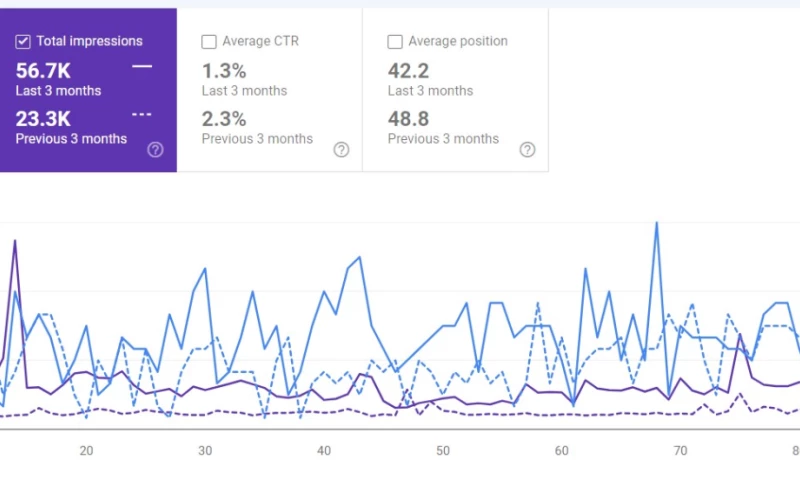
Task: Open help icon on Total impressions card
Action: click(155, 149)
